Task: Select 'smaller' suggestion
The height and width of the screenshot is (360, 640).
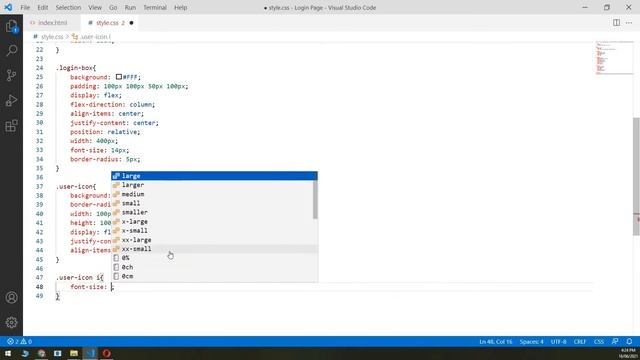Action: point(212,213)
